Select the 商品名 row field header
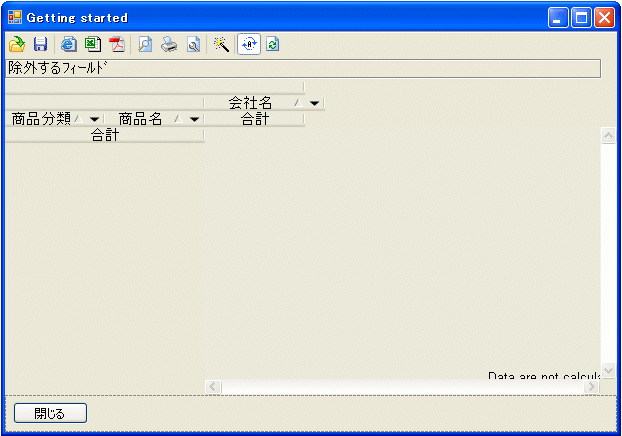 tap(154, 119)
